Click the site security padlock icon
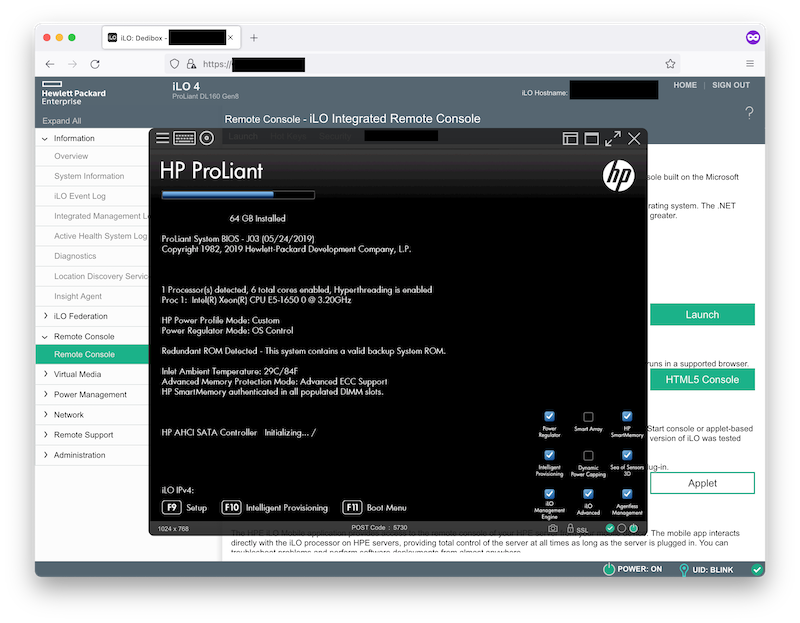The height and width of the screenshot is (623, 800). (191, 64)
